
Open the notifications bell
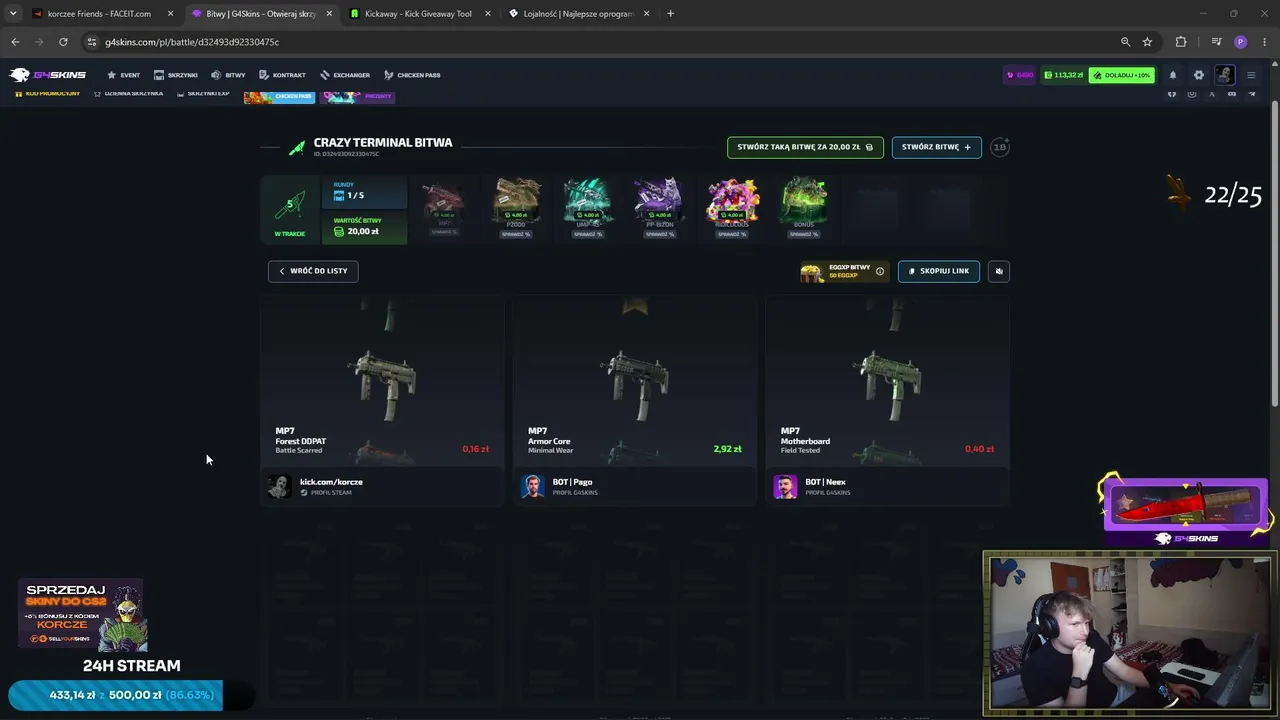tap(1173, 75)
